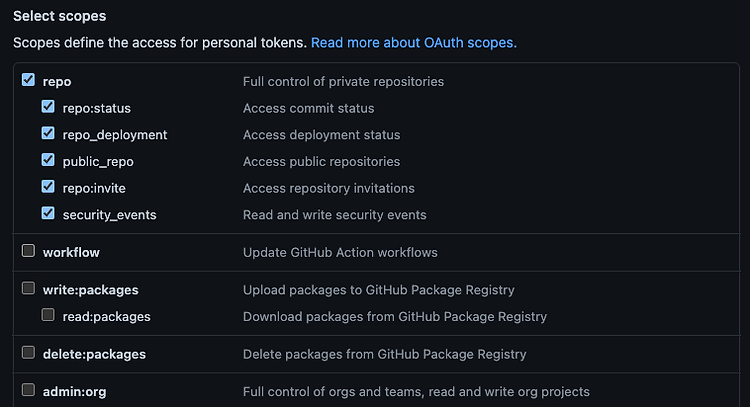Click the workflow scope label
The height and width of the screenshot is (407, 750).
pyautogui.click(x=71, y=253)
